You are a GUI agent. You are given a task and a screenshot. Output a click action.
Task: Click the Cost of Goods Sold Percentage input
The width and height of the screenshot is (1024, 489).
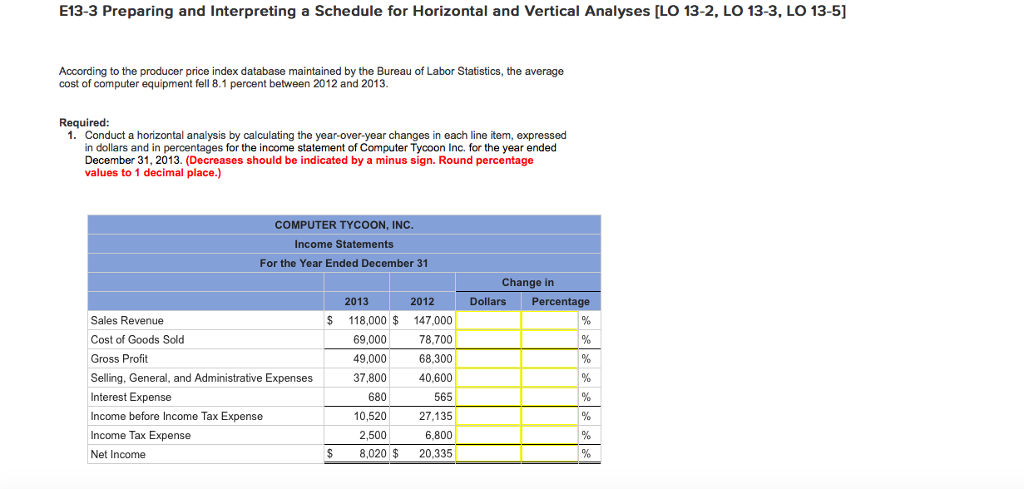point(549,339)
